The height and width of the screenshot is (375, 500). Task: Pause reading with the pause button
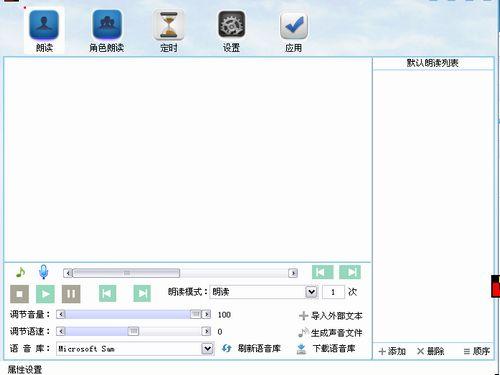coord(71,294)
